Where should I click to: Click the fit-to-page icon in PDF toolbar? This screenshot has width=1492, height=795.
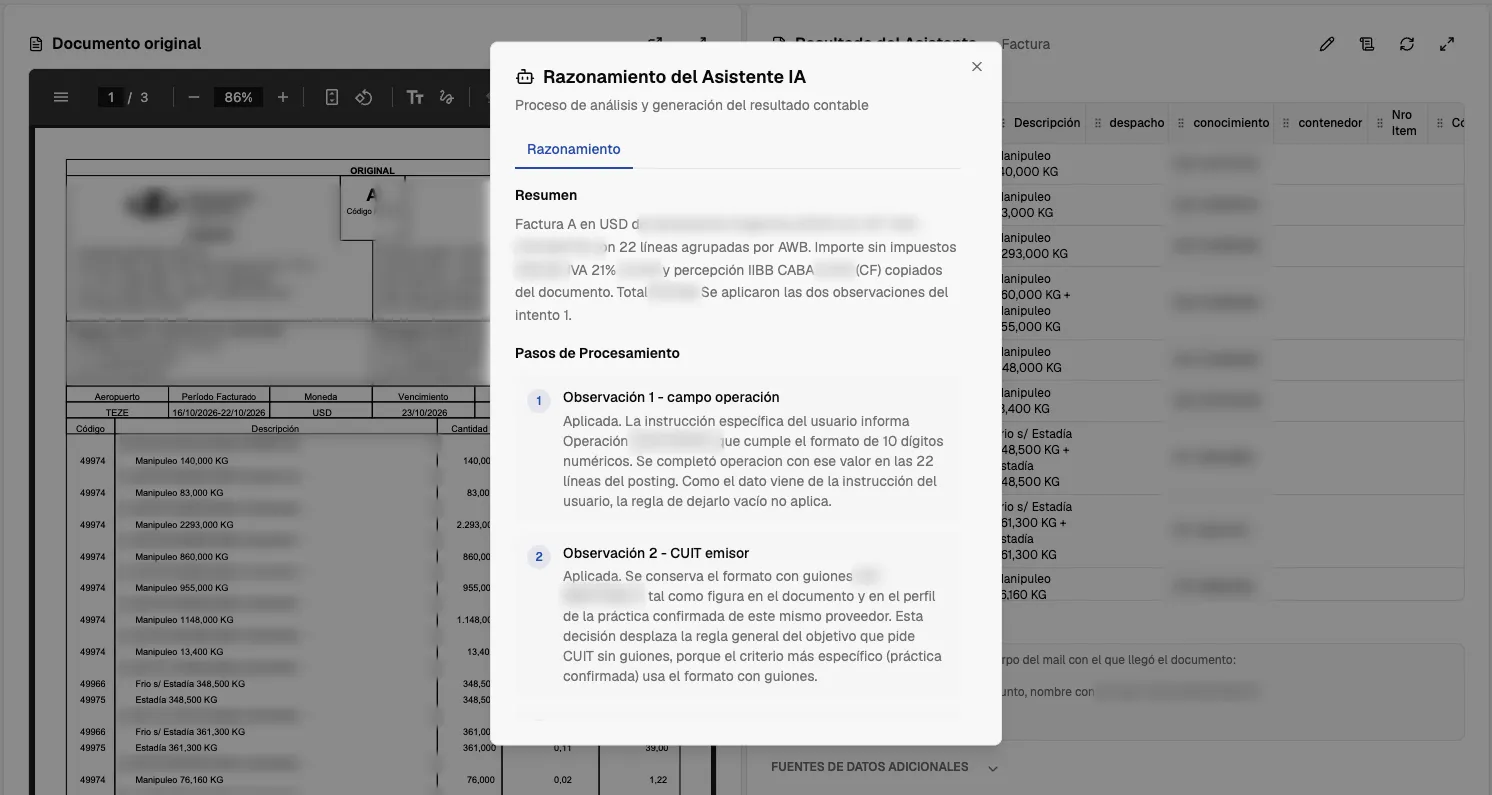click(332, 97)
